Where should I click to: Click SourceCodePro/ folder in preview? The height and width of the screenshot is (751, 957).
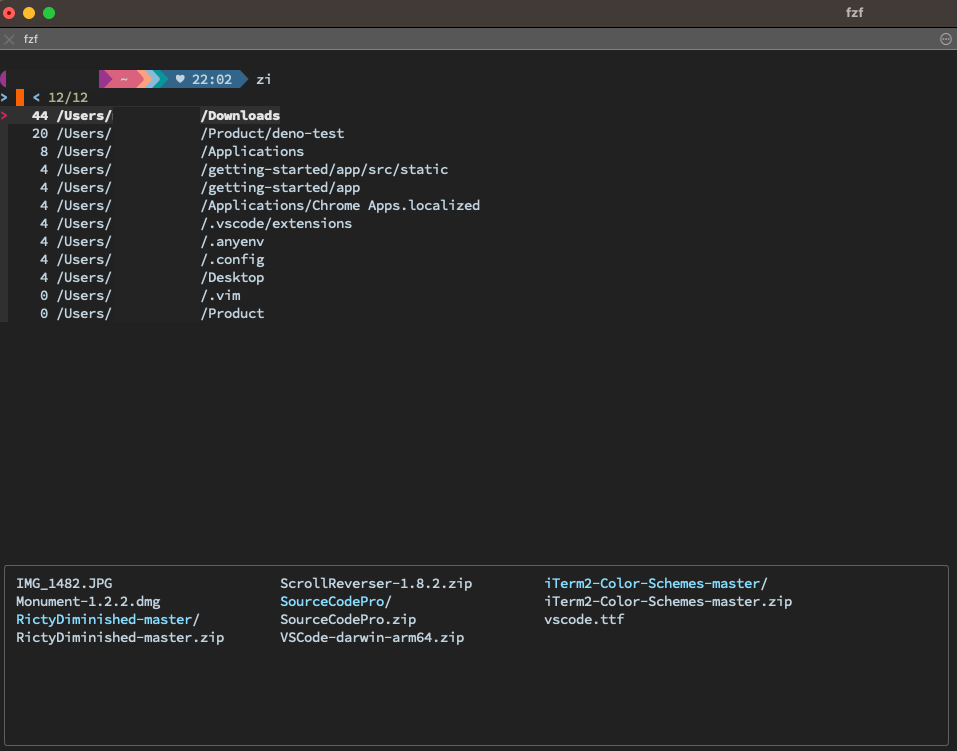(336, 601)
